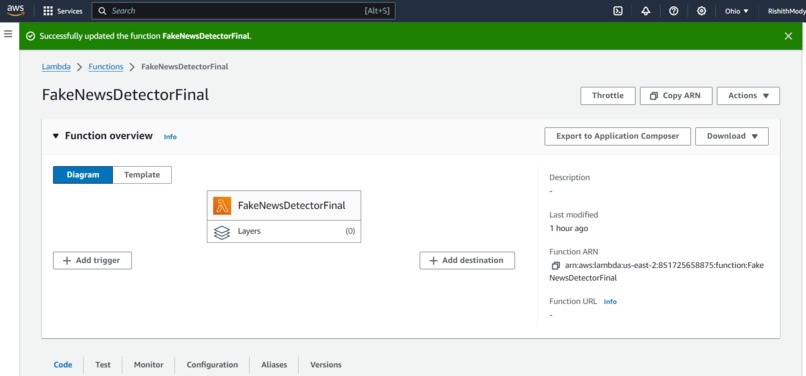This screenshot has height=376, width=806.
Task: Select the Code tab
Action: [x=63, y=365]
